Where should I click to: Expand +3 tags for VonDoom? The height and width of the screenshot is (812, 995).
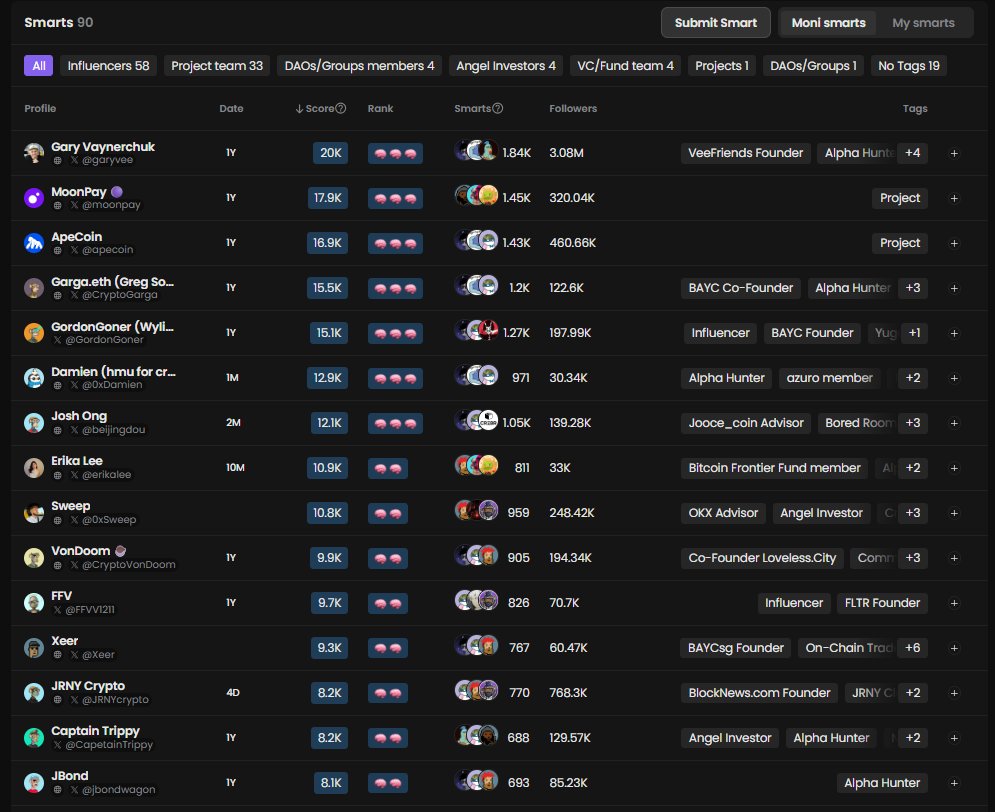(x=913, y=558)
